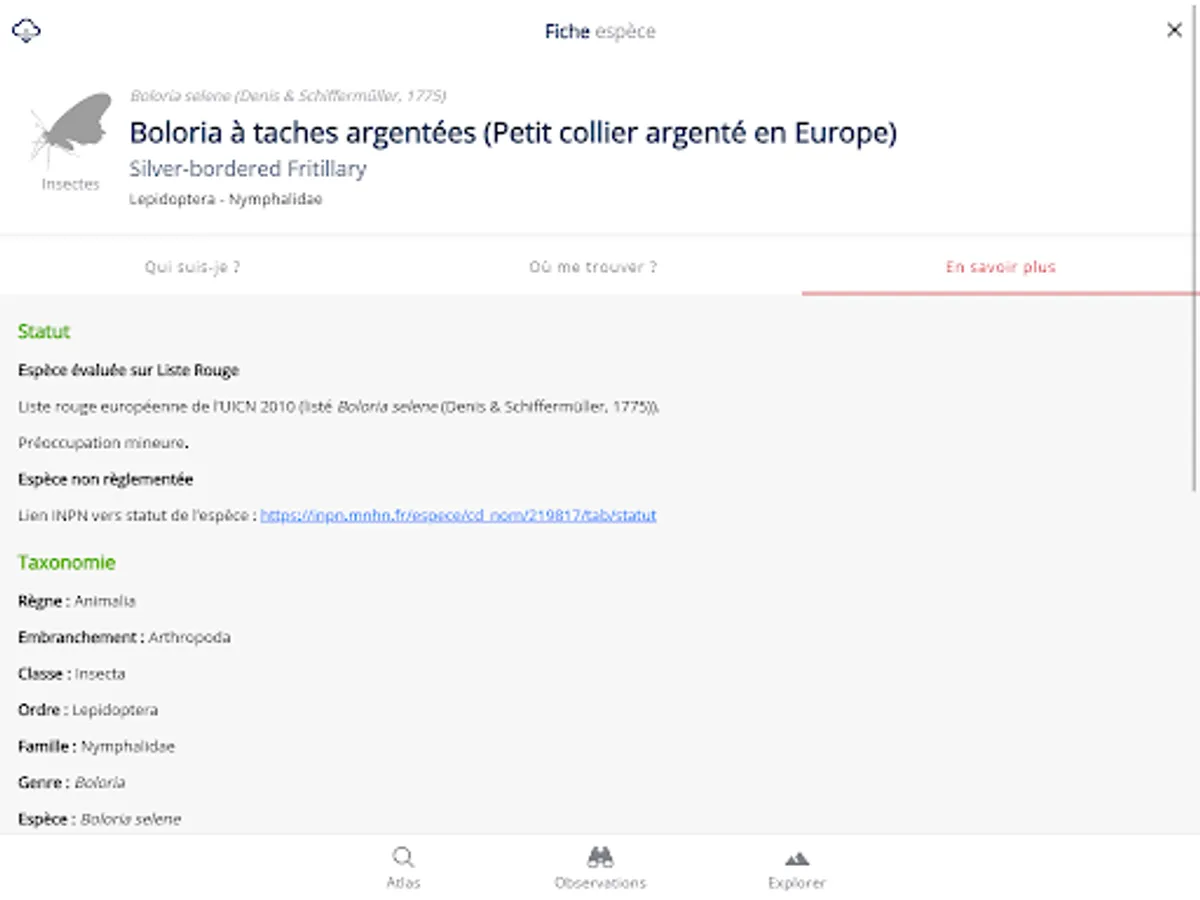Viewport: 1200px width, 900px height.
Task: Open Explorer via mountain icon
Action: (x=797, y=858)
